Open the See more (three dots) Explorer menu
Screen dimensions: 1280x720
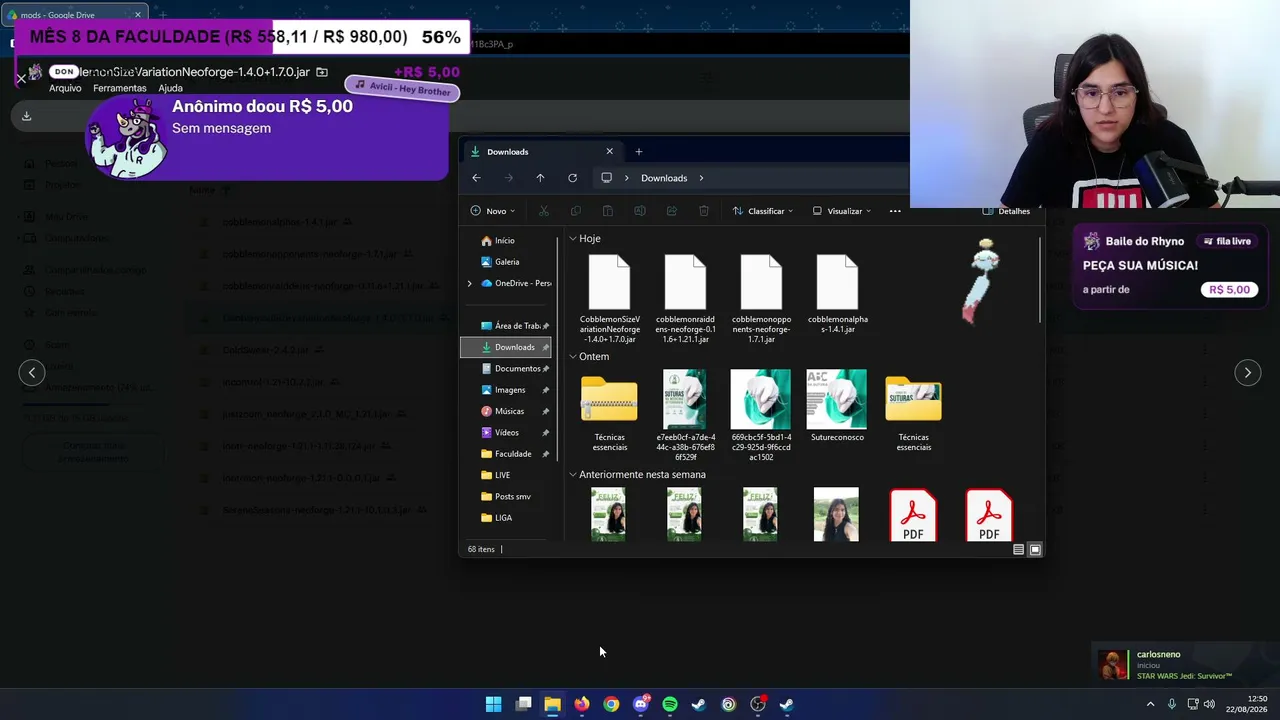click(x=895, y=211)
